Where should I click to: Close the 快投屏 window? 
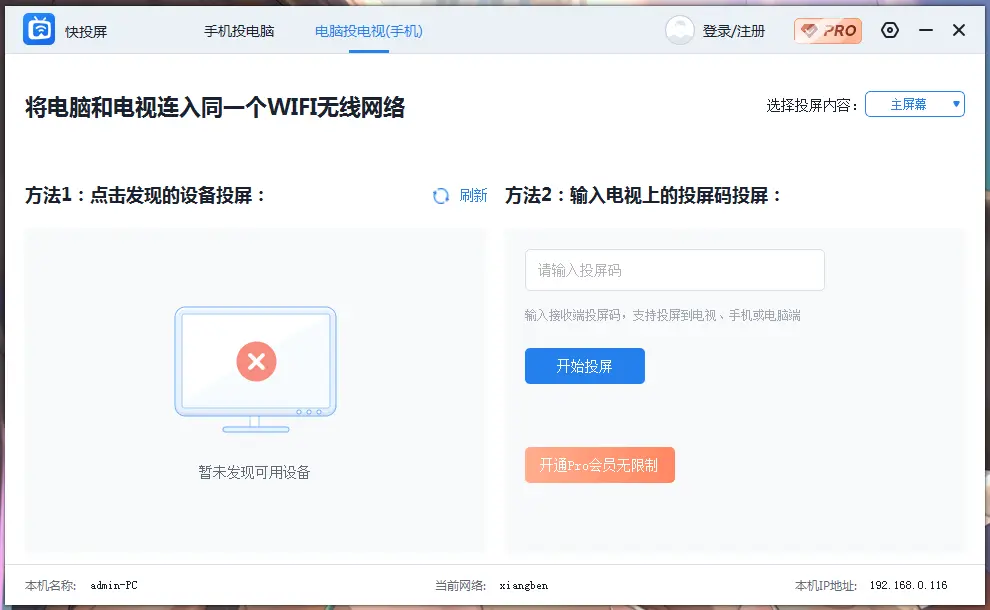pos(958,30)
